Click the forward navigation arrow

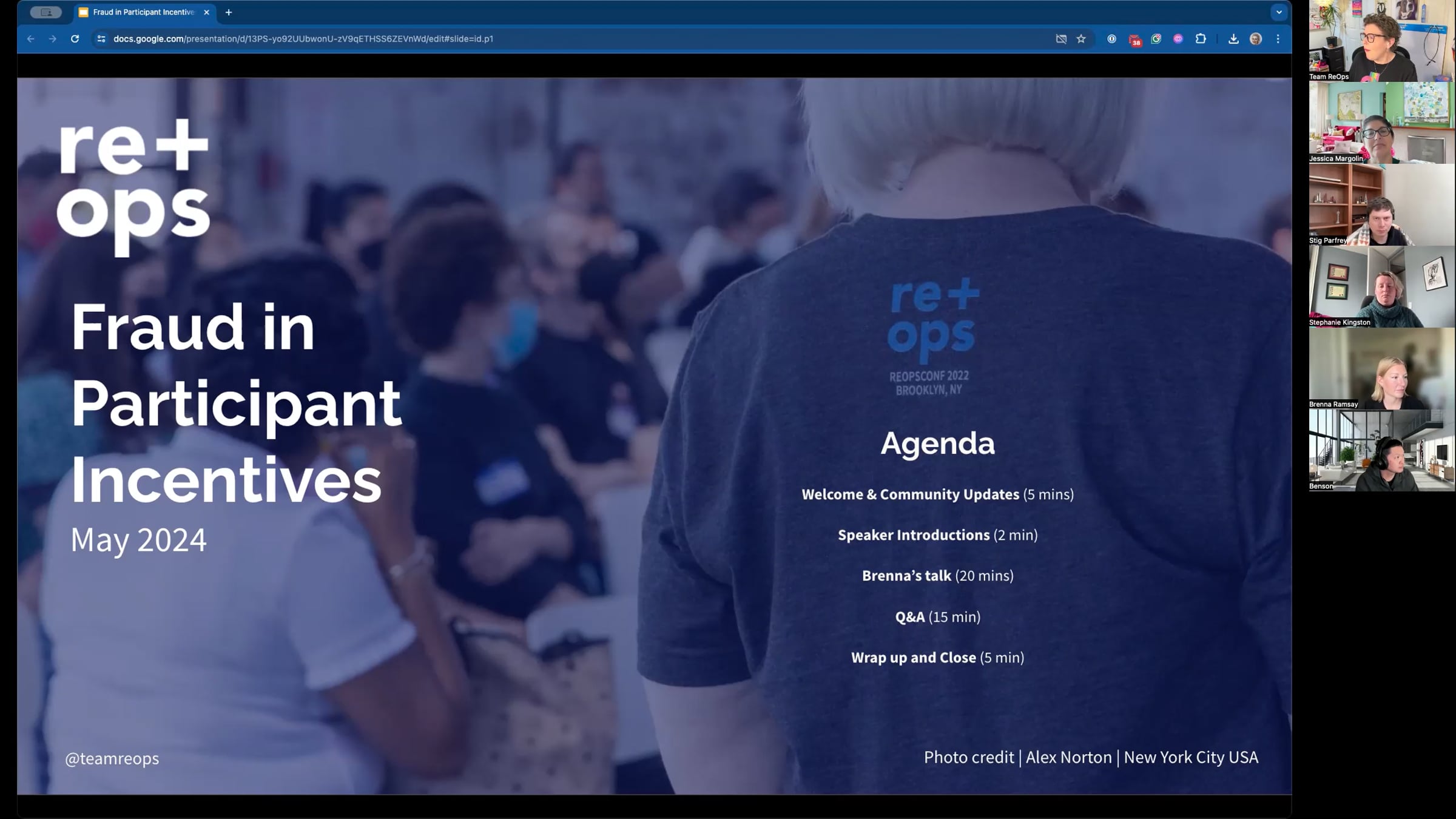(53, 39)
